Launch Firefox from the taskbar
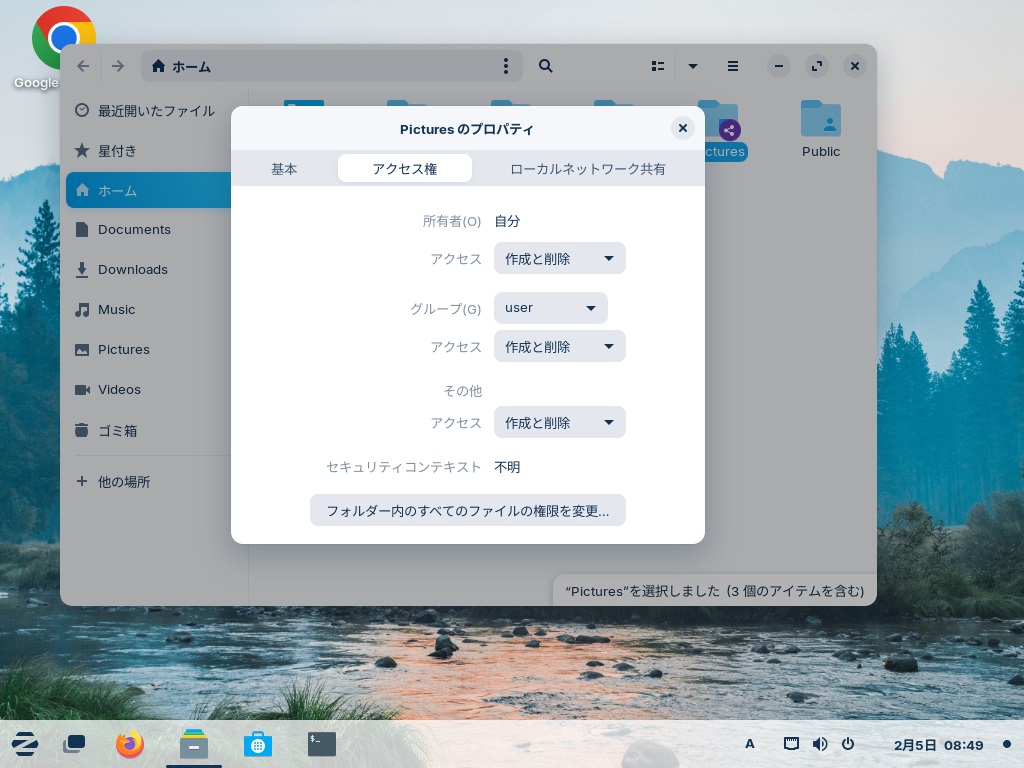 pos(130,744)
